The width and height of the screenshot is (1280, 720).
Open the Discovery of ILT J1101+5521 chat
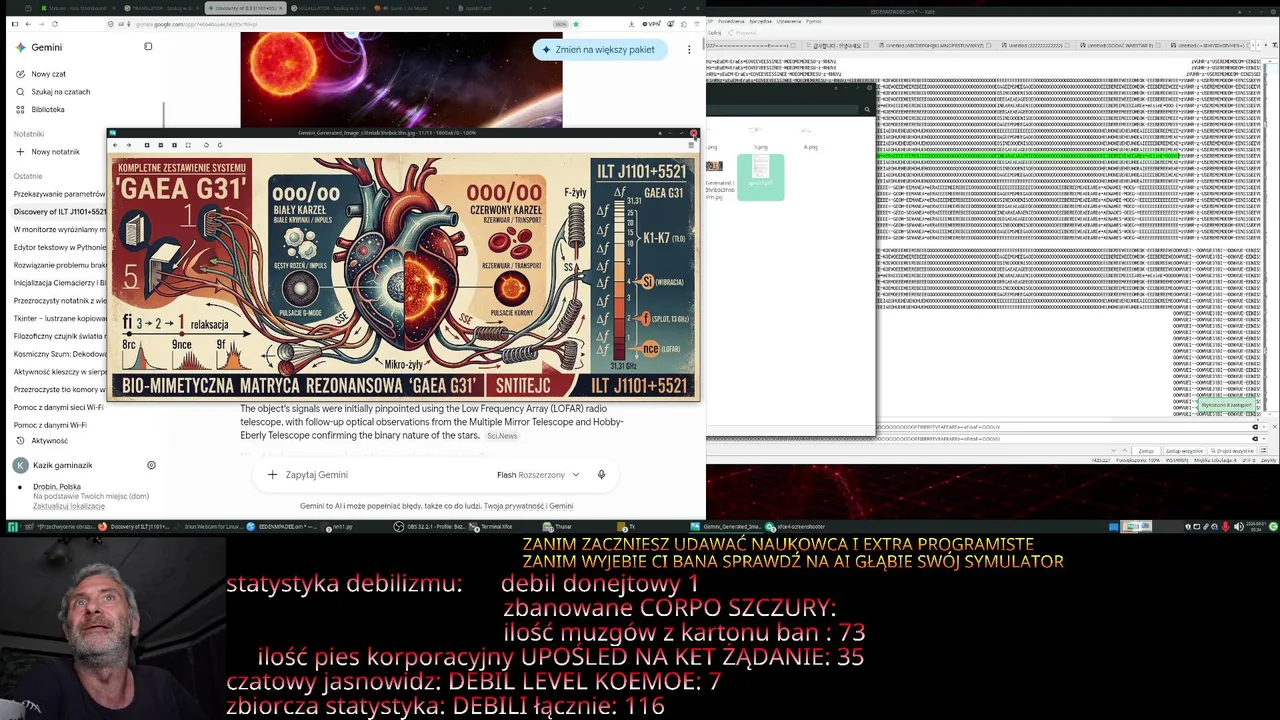tap(60, 212)
